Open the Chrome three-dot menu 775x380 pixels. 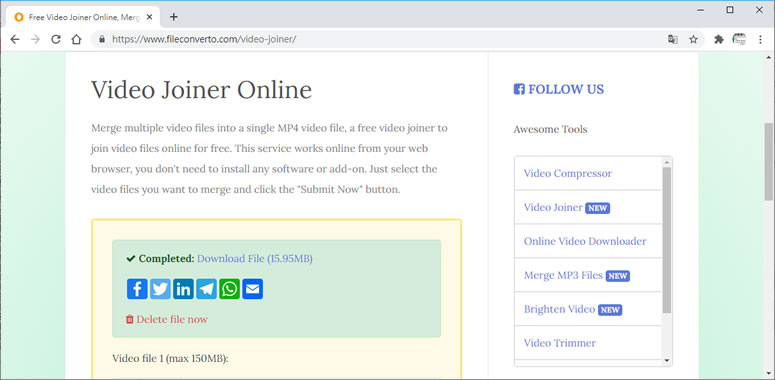[760, 40]
